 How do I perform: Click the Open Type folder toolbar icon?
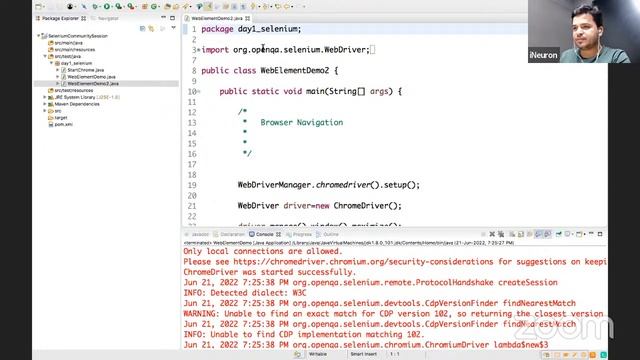tap(167, 7)
